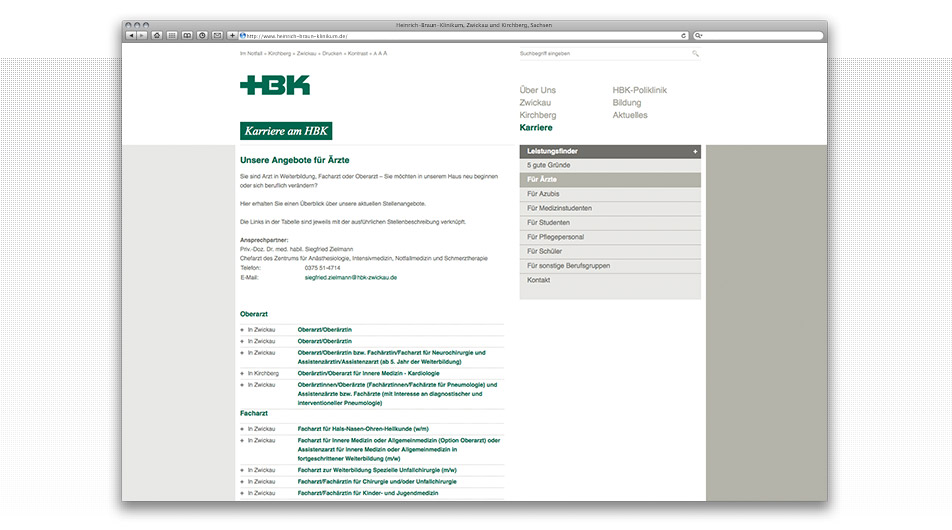Click the Suchbegriff eingeben search field

(x=600, y=54)
